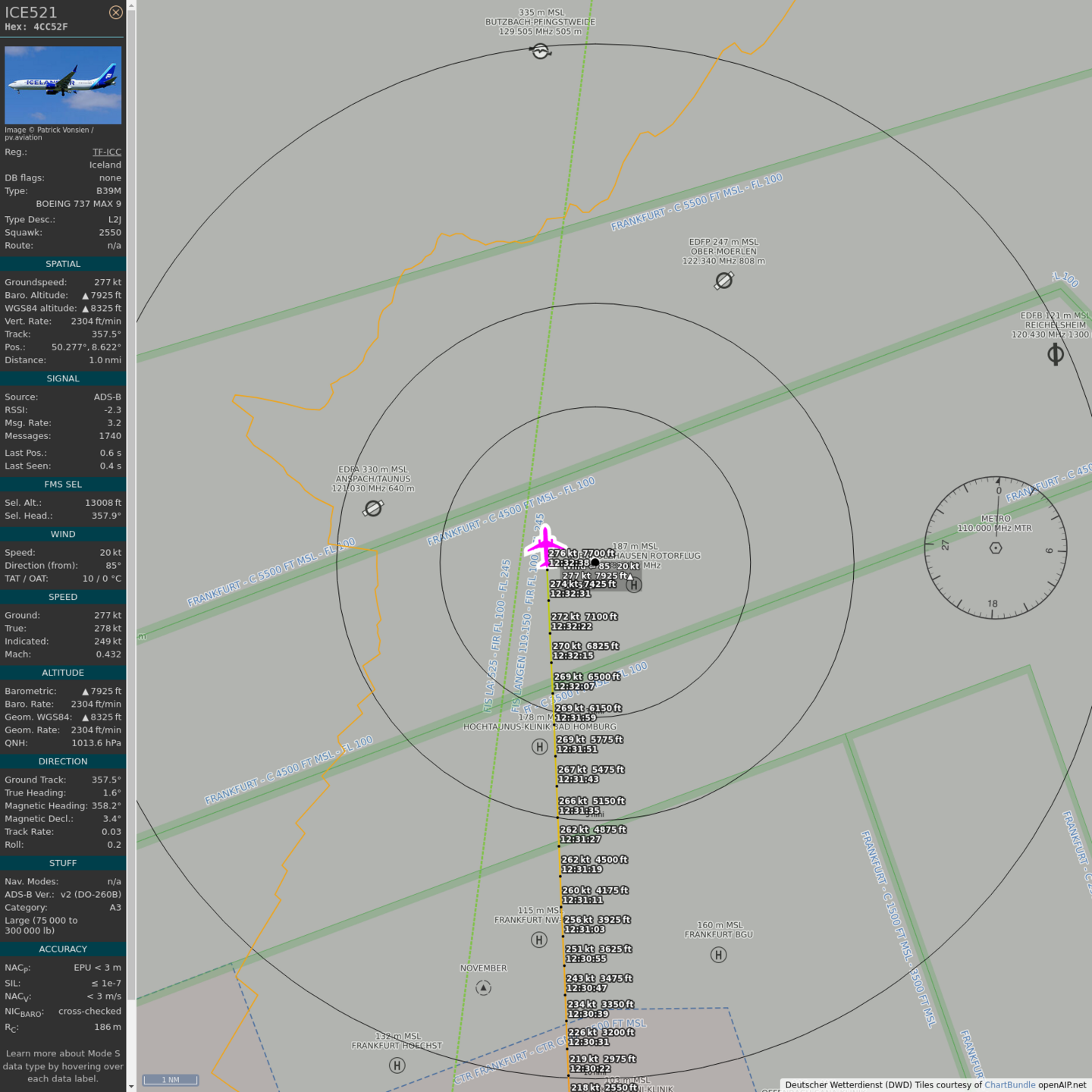Click the NOVEMBER reporting point triangle
This screenshot has width=1092, height=1092.
point(483,987)
